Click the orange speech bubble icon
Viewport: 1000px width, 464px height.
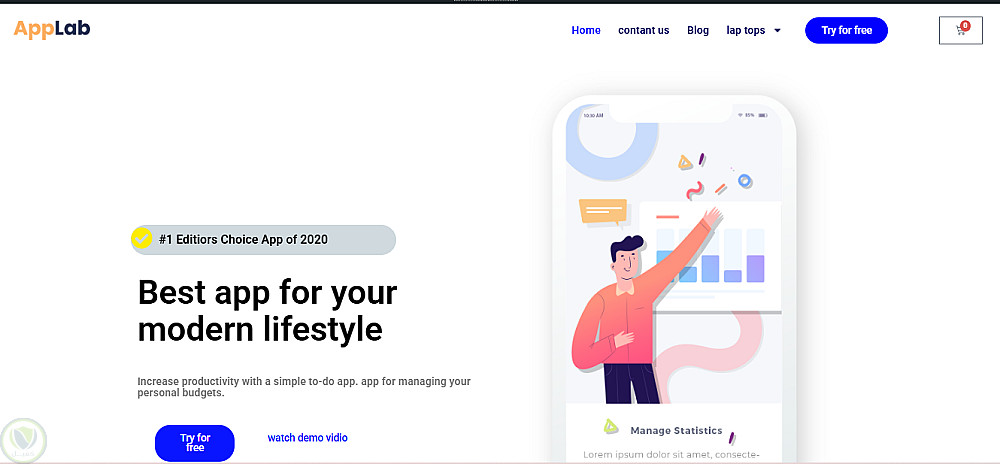(x=603, y=213)
